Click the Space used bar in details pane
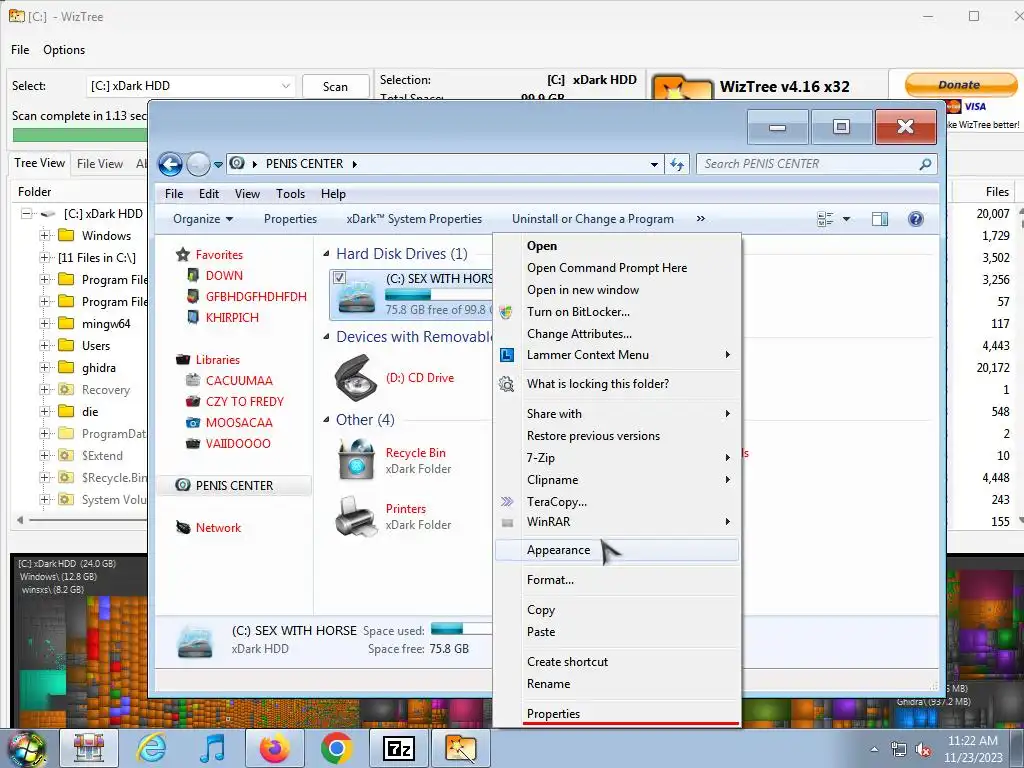Viewport: 1024px width, 768px height. coord(461,629)
